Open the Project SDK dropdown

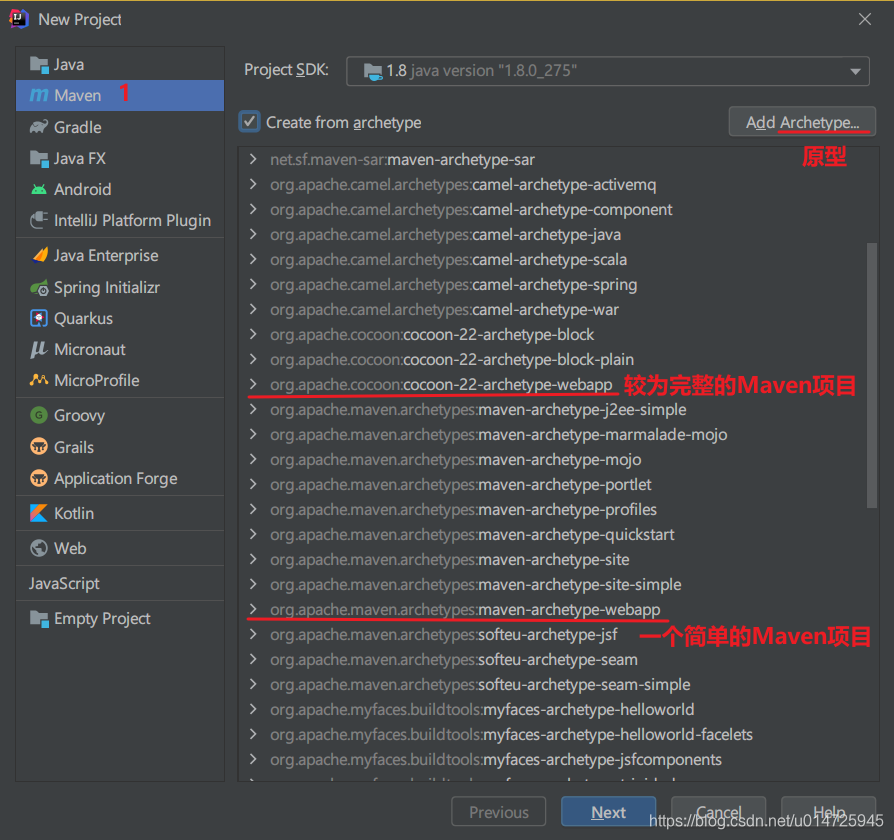click(x=855, y=71)
